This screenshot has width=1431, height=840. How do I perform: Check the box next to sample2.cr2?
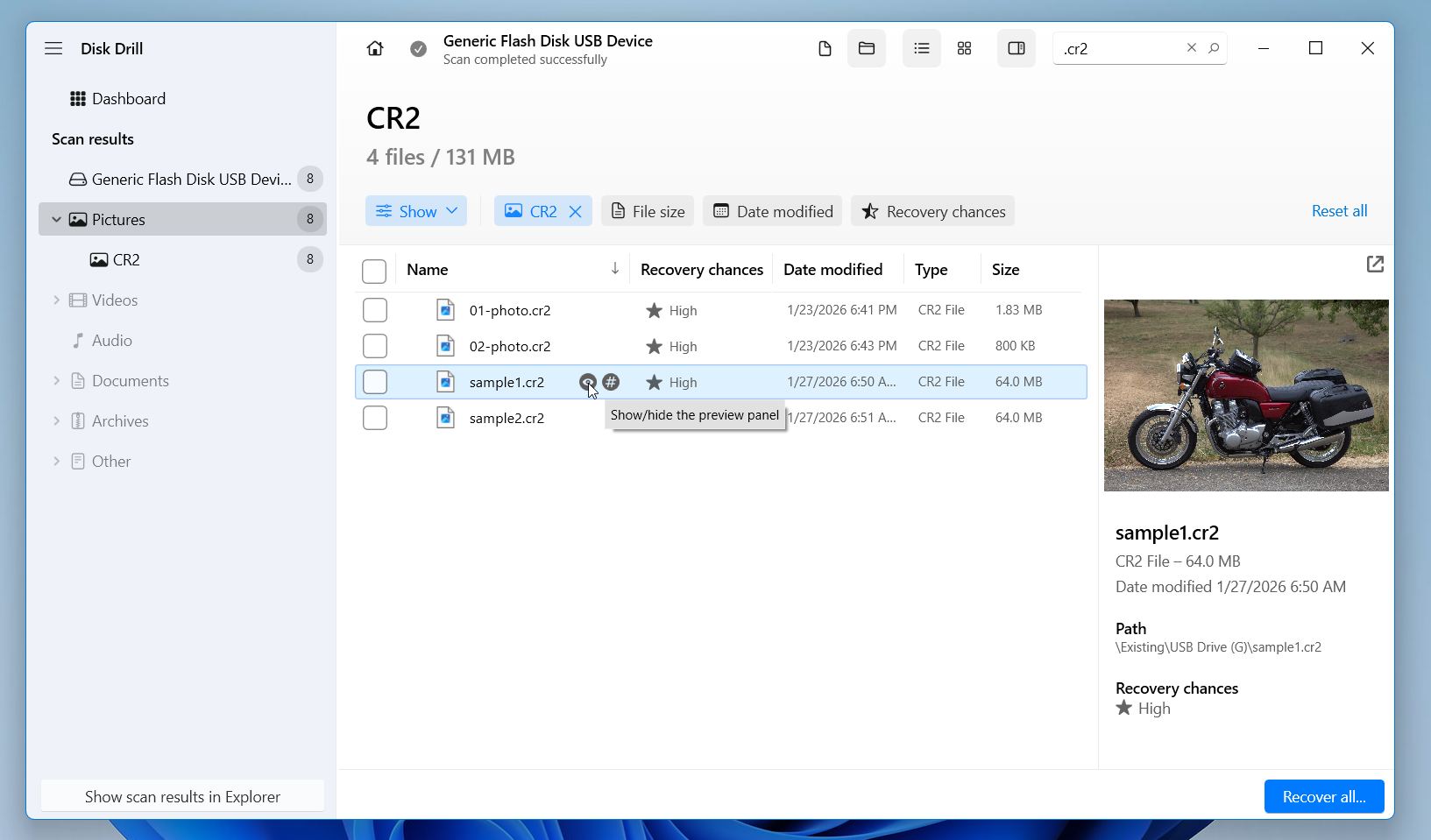click(374, 418)
